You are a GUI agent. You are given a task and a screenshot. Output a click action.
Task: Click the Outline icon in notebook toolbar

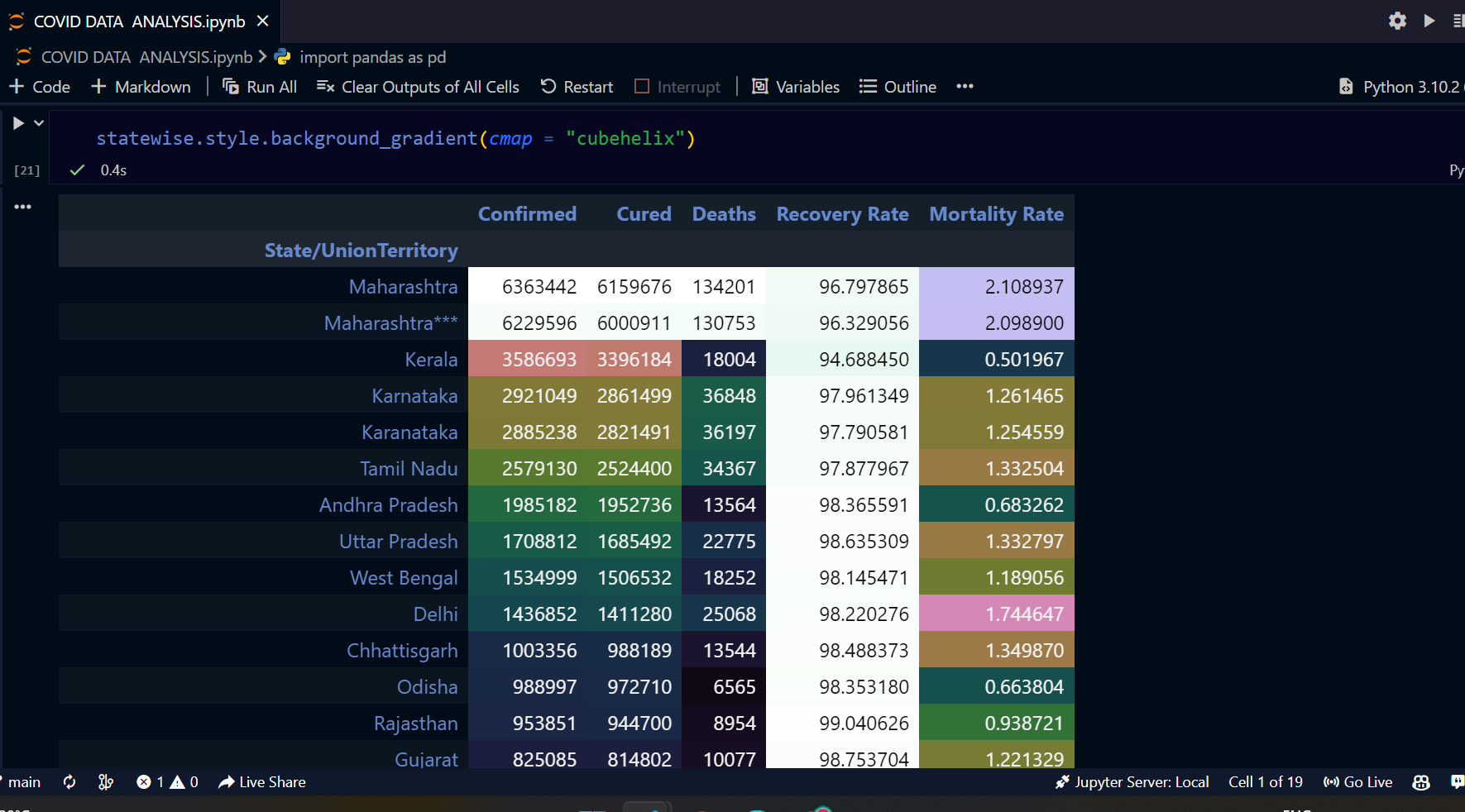[866, 86]
